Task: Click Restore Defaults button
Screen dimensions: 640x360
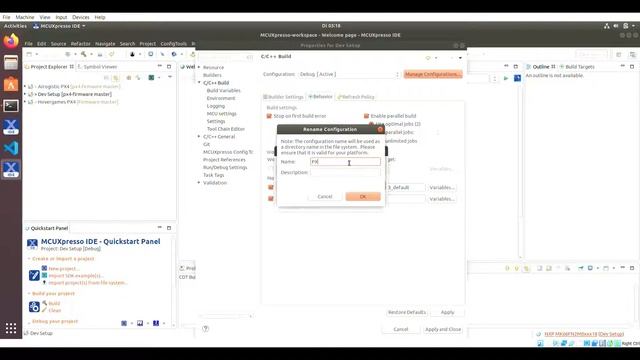Action: tap(407, 312)
